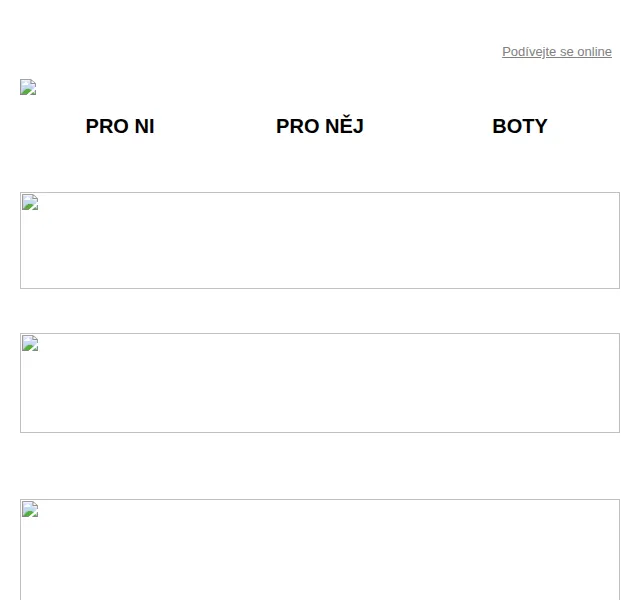Select the lowest banner's missing image icon
The width and height of the screenshot is (640, 600).
pyautogui.click(x=30, y=509)
